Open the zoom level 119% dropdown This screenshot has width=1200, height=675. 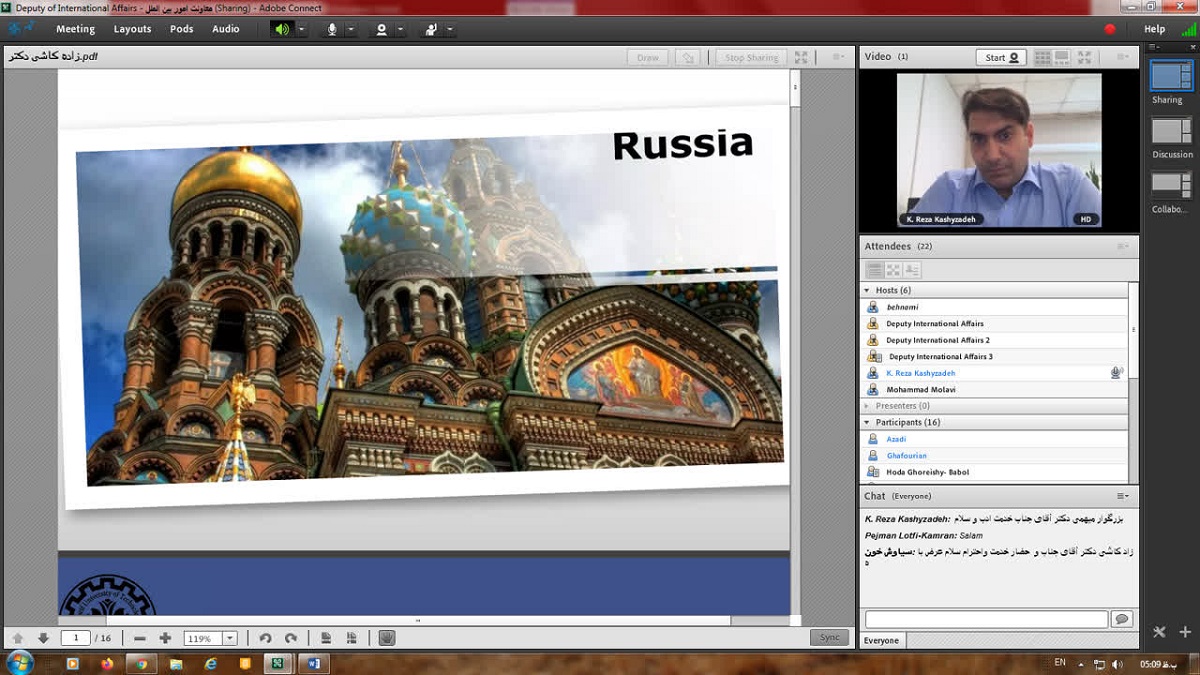pyautogui.click(x=230, y=638)
